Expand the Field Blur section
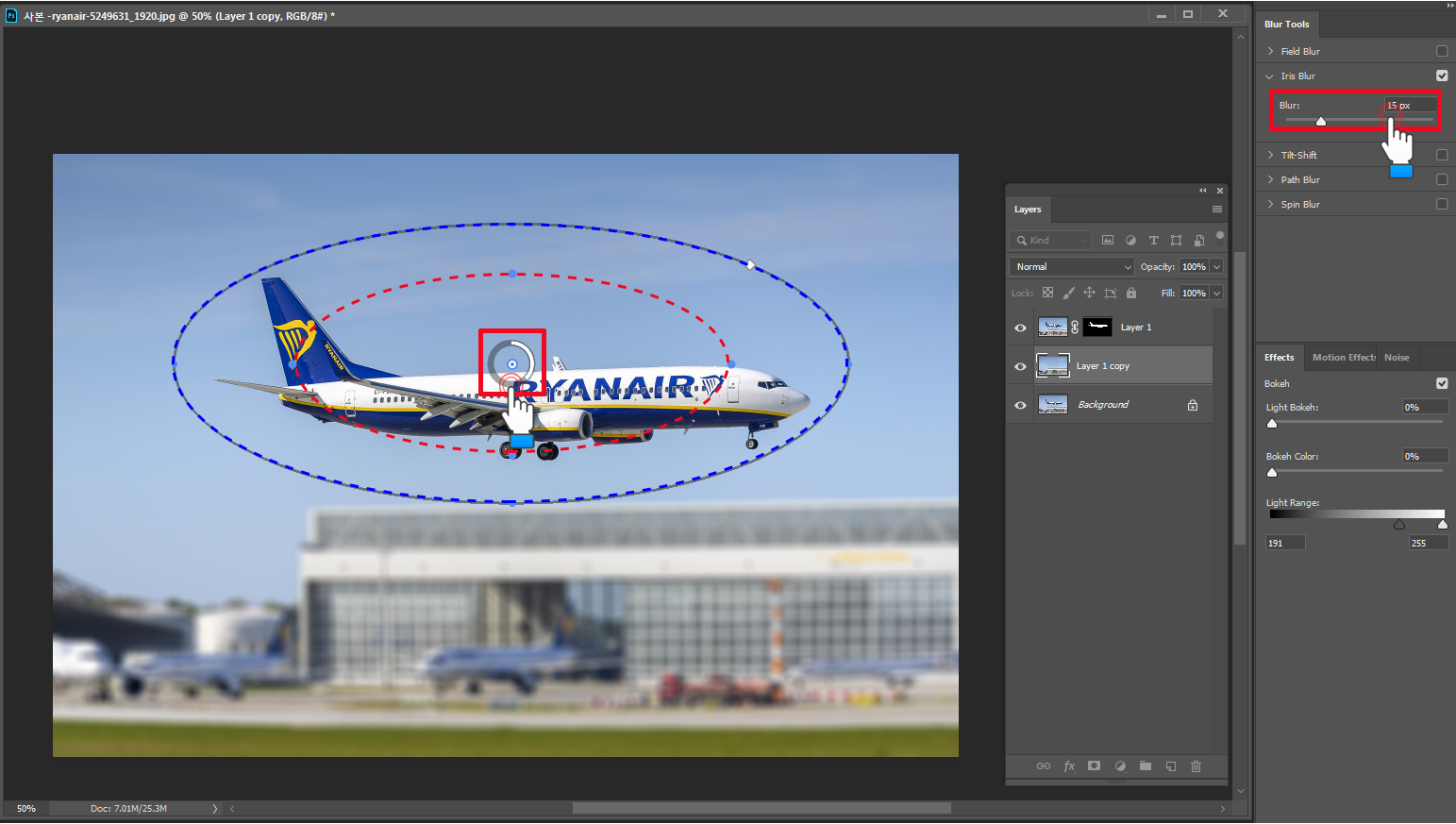 [1270, 51]
